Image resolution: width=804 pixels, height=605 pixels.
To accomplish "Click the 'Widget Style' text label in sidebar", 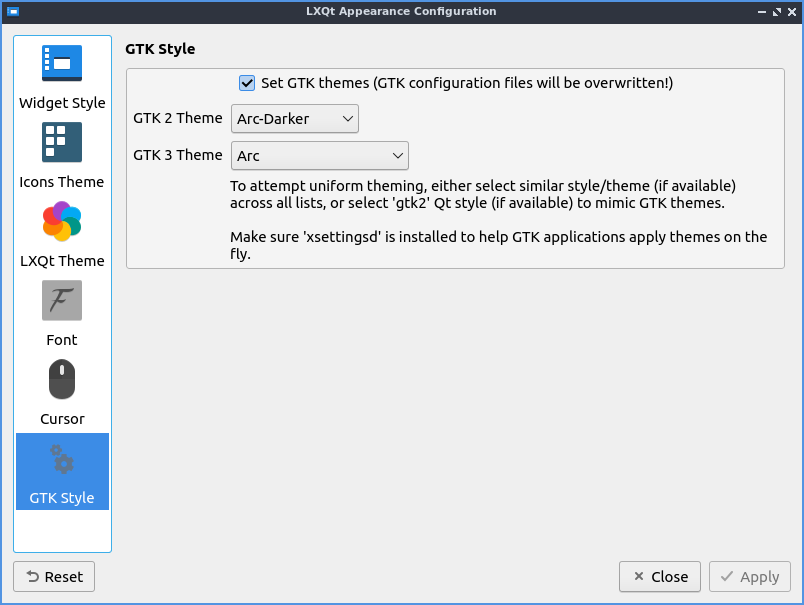I will tap(62, 103).
